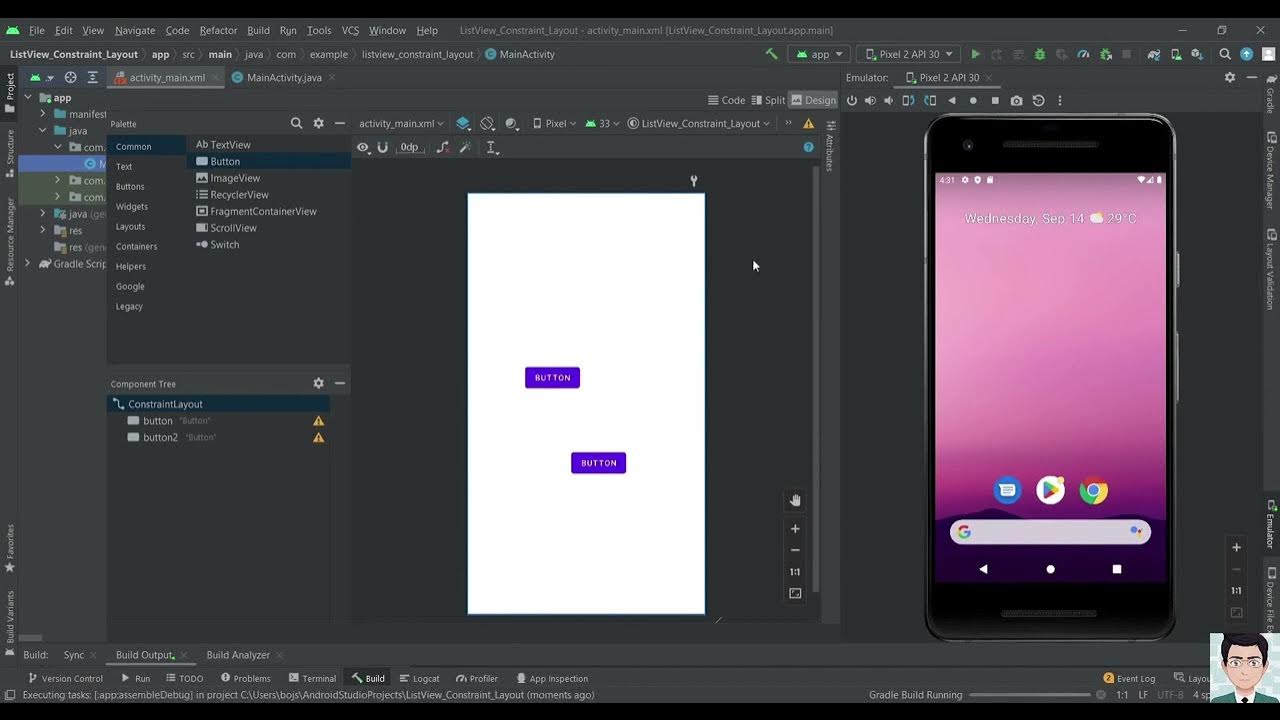Zoom out the design surface with minus
1280x720 pixels.
tap(795, 550)
